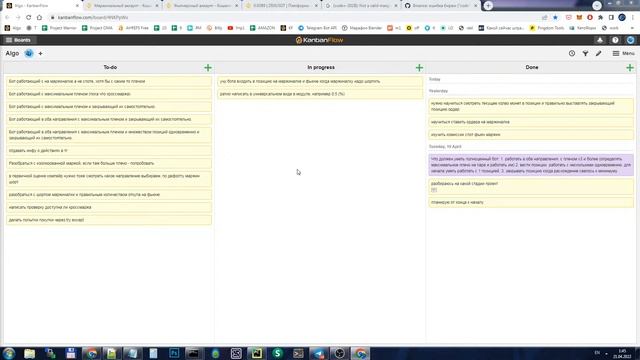
Task: Bookmark this page with star icon
Action: (x=555, y=18)
